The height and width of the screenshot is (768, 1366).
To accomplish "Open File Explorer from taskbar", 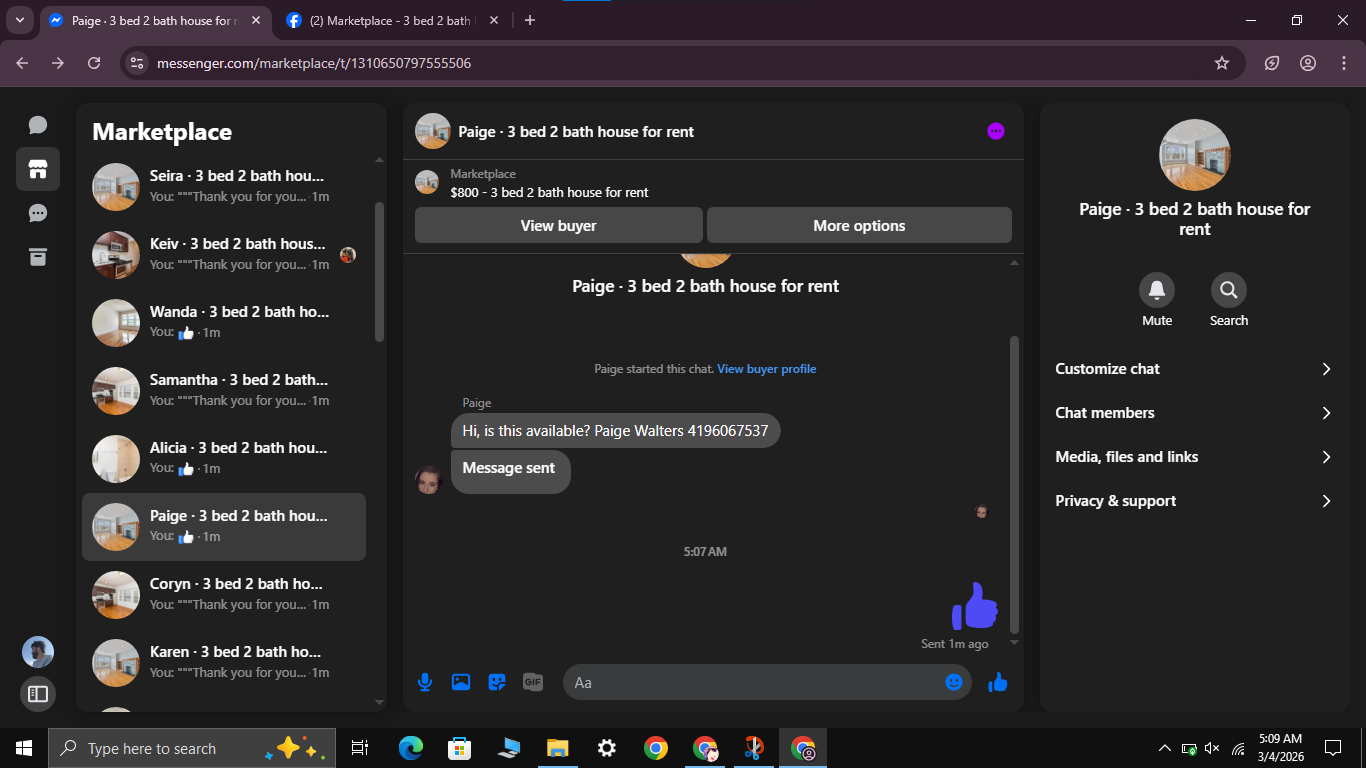I will [x=557, y=748].
